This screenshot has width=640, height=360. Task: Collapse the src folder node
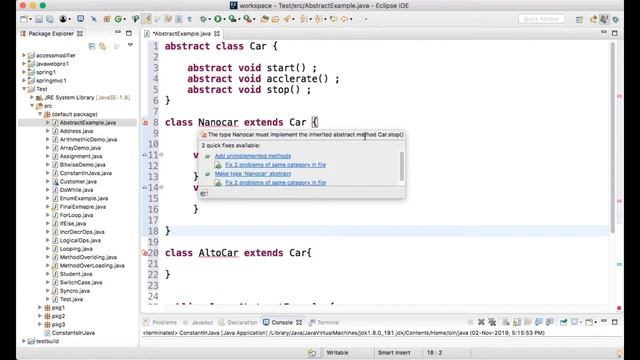click(32, 105)
